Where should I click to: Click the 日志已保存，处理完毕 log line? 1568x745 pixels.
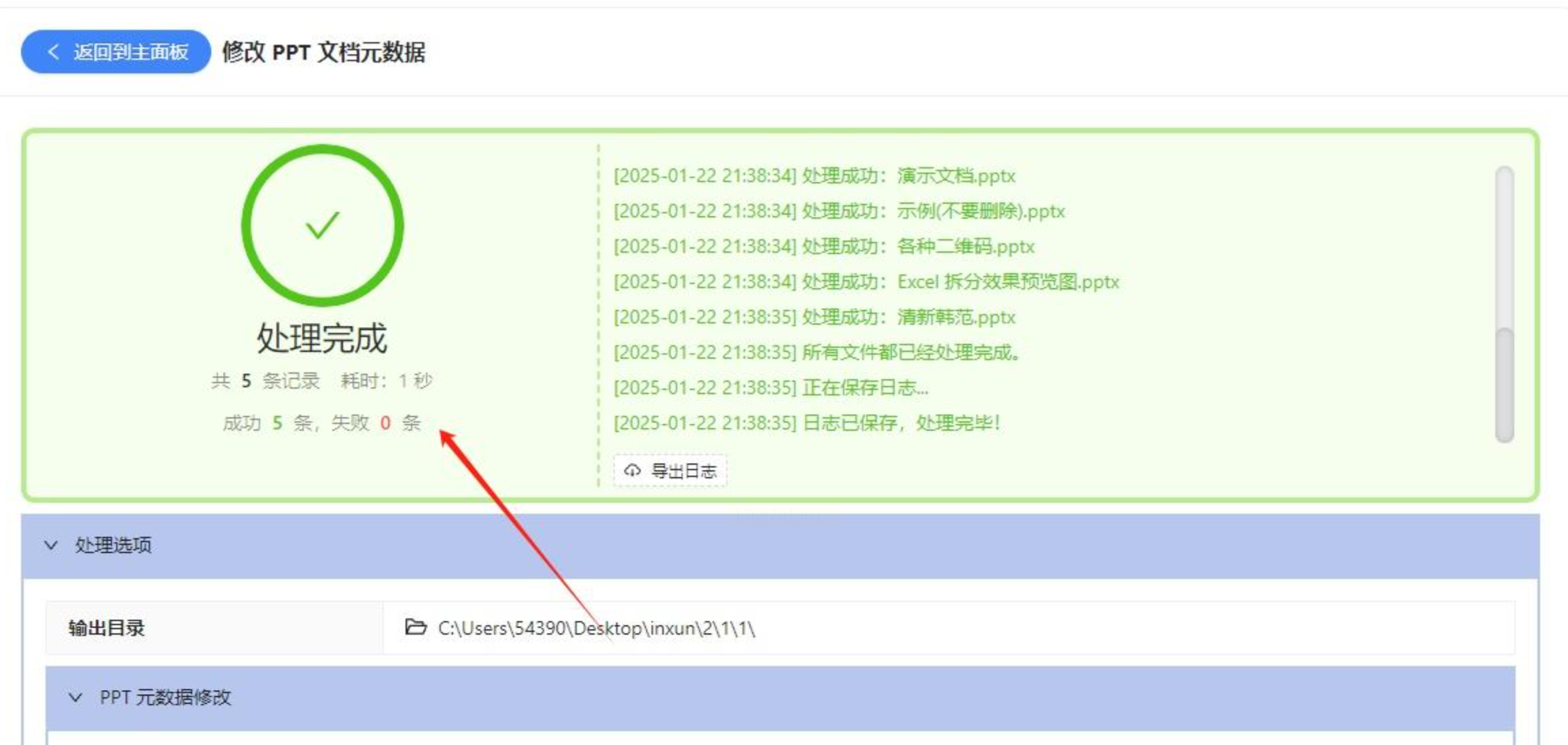(806, 423)
